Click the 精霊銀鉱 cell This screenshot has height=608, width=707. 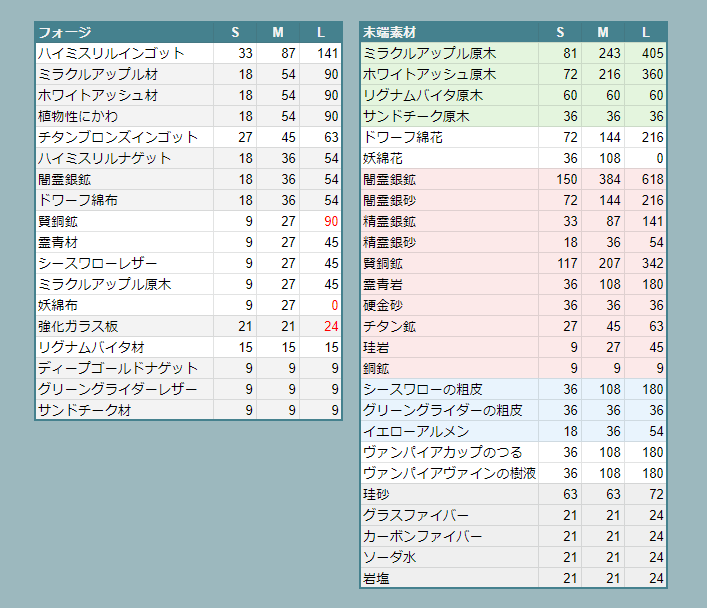[450, 221]
